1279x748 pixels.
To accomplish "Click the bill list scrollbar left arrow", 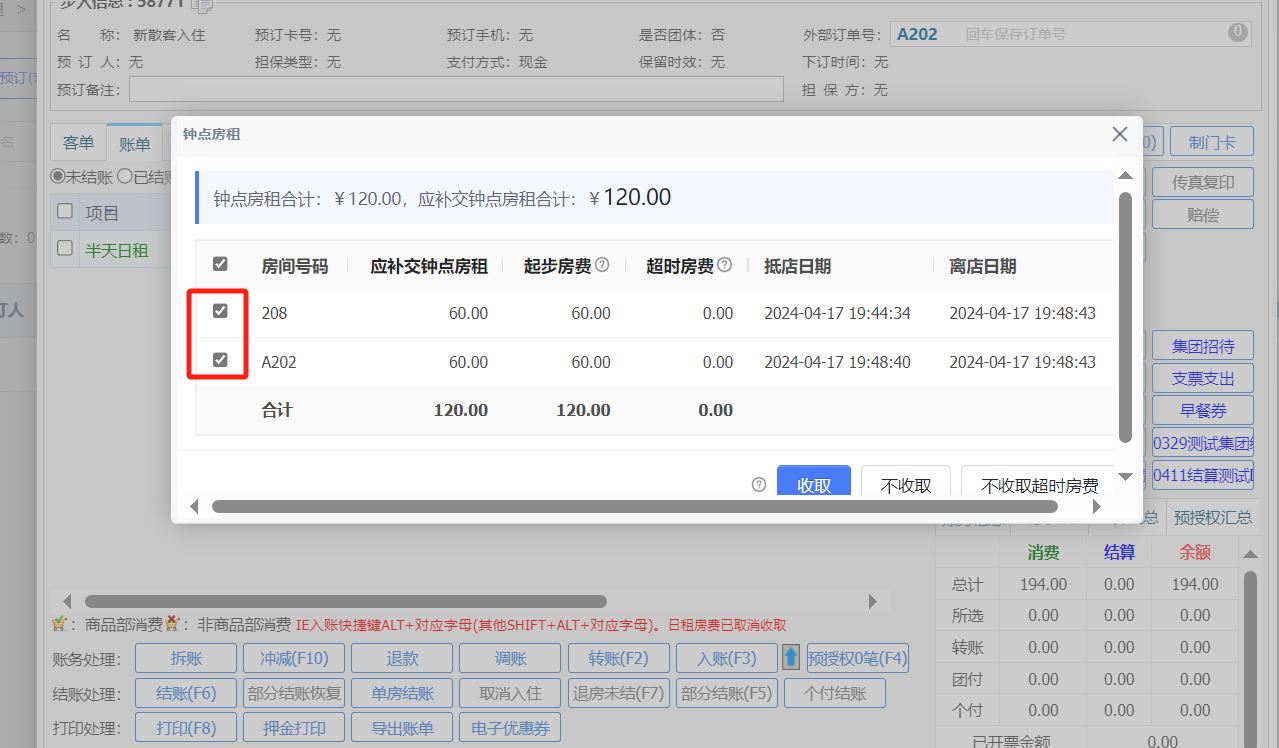I will [67, 601].
